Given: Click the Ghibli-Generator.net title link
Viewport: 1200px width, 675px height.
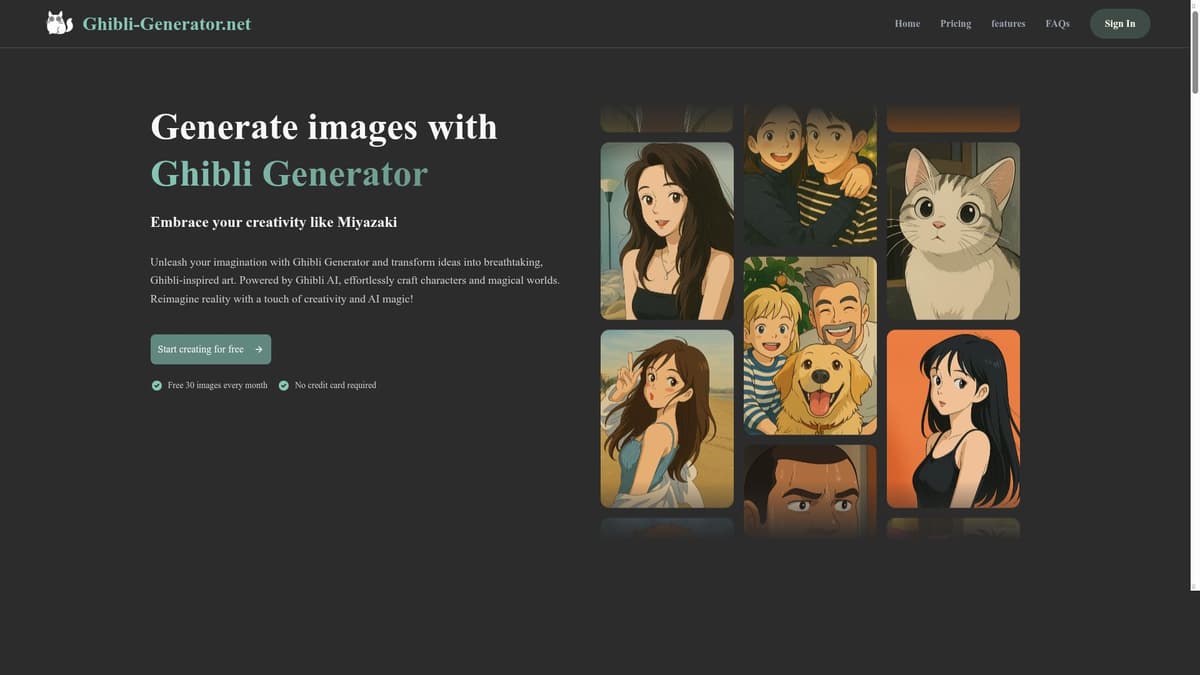Looking at the screenshot, I should pos(167,21).
